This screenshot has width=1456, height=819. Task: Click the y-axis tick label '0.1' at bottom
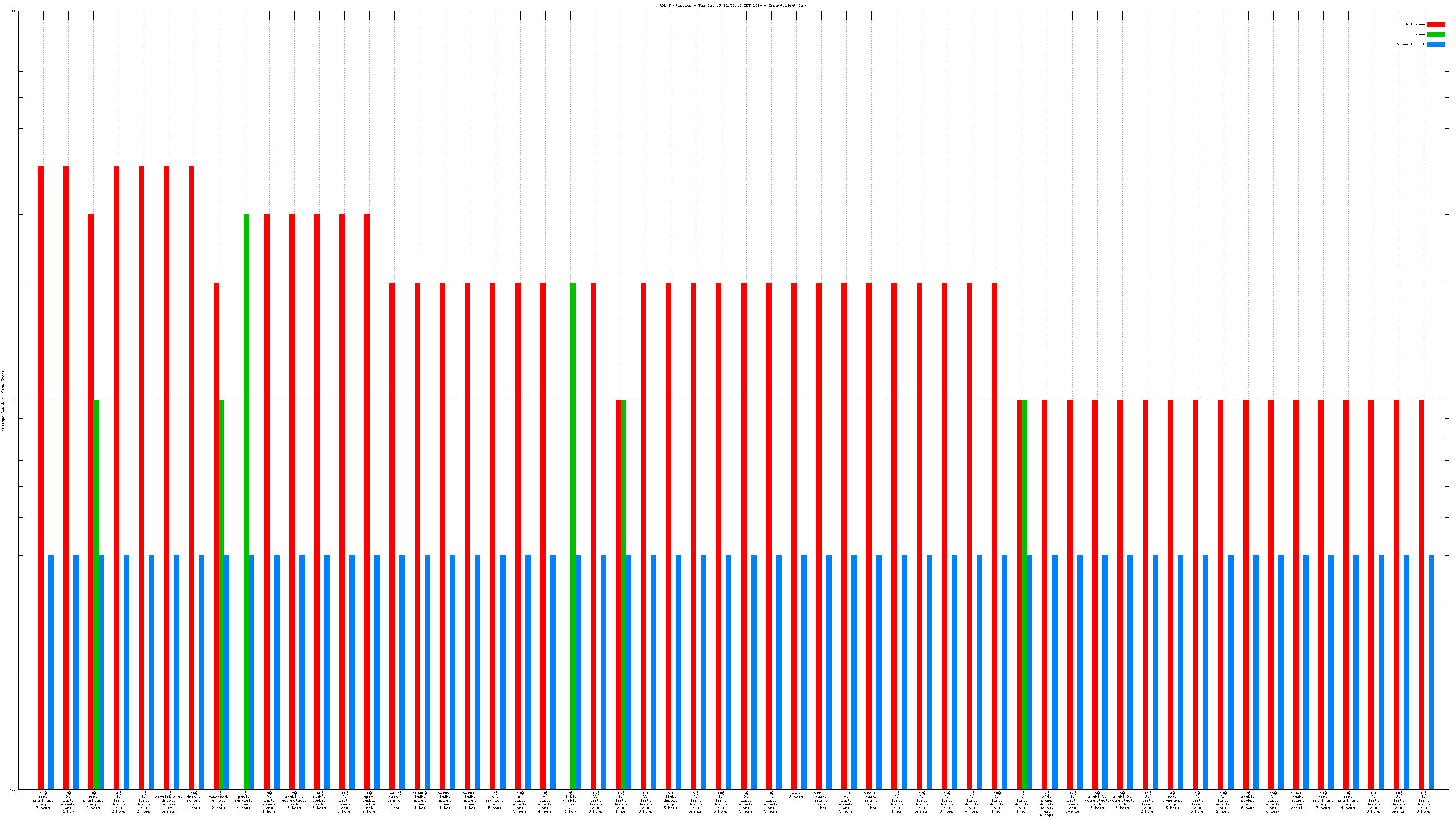(x=12, y=789)
